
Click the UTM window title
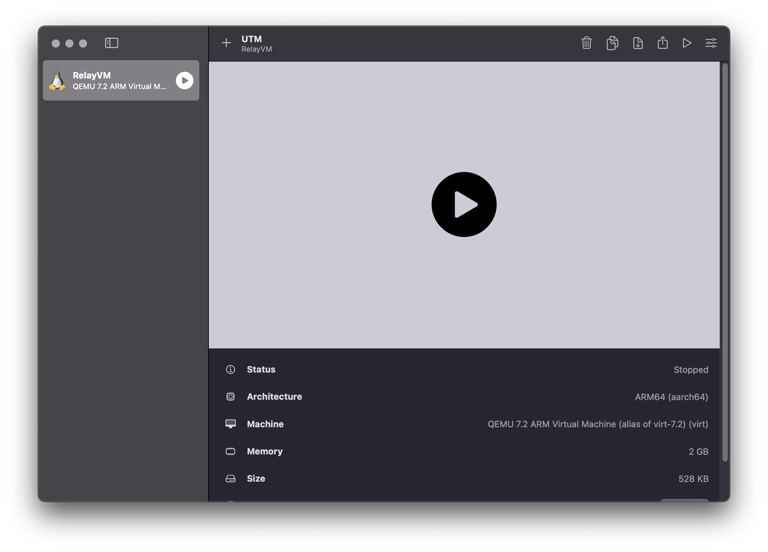pyautogui.click(x=252, y=39)
